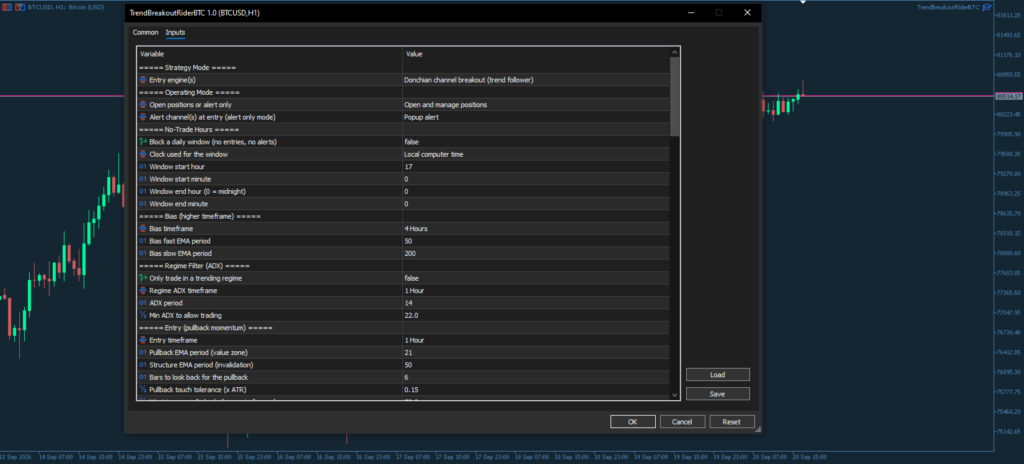The width and height of the screenshot is (1024, 464).
Task: Click the boolean icon beside Only trade in a trending regime
Action: (x=143, y=278)
